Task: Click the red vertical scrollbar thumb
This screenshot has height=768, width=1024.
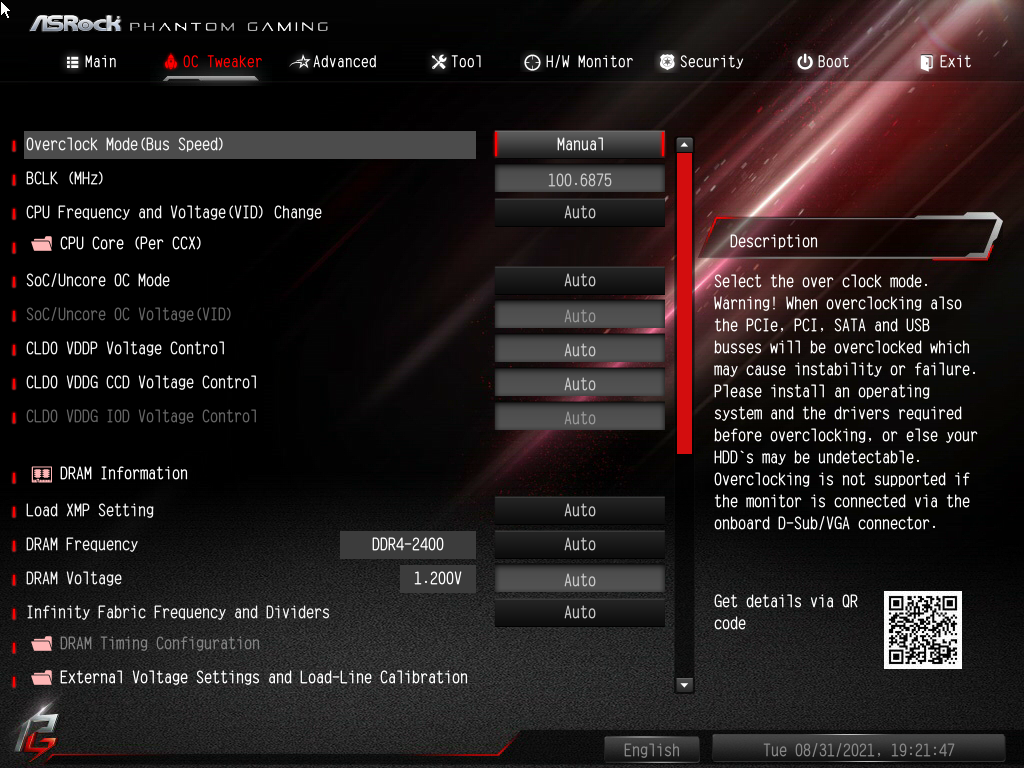Action: 684,304
